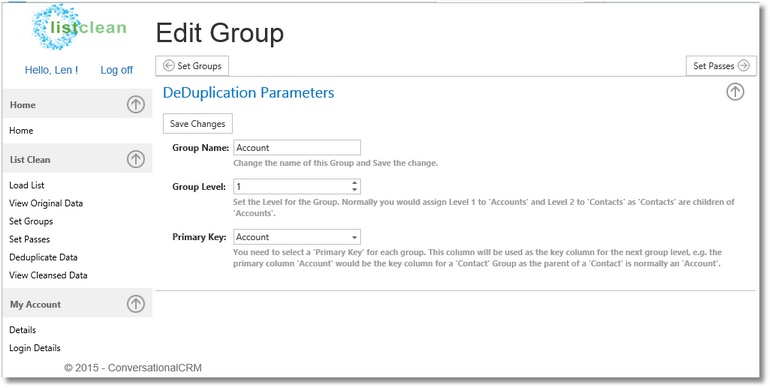Viewport: 770px width, 388px height.
Task: Click the Home section header
Action: pos(78,105)
